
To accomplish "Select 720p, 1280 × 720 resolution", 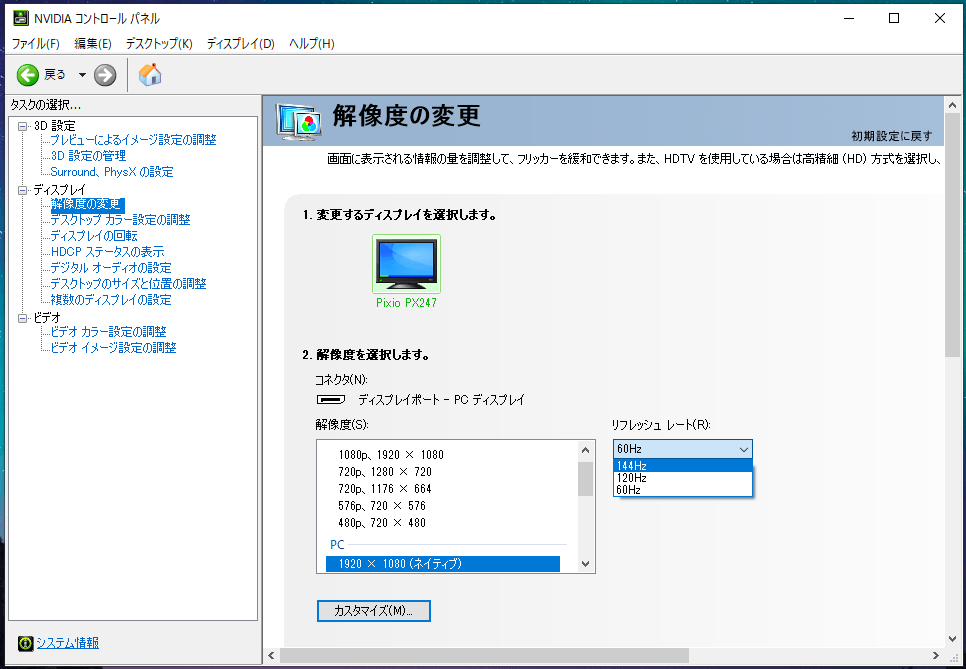I will tap(385, 472).
